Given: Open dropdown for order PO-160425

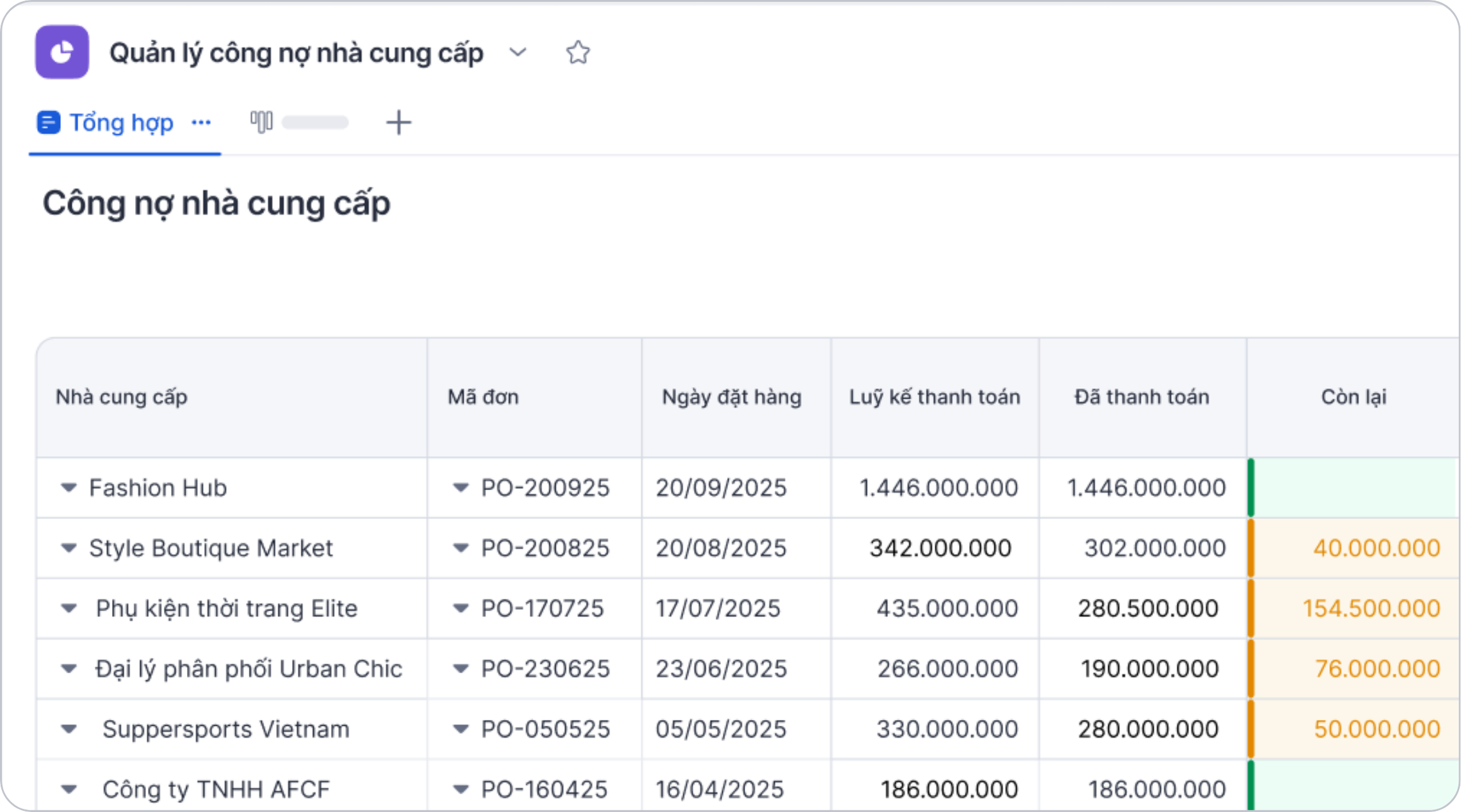Looking at the screenshot, I should pos(461,790).
